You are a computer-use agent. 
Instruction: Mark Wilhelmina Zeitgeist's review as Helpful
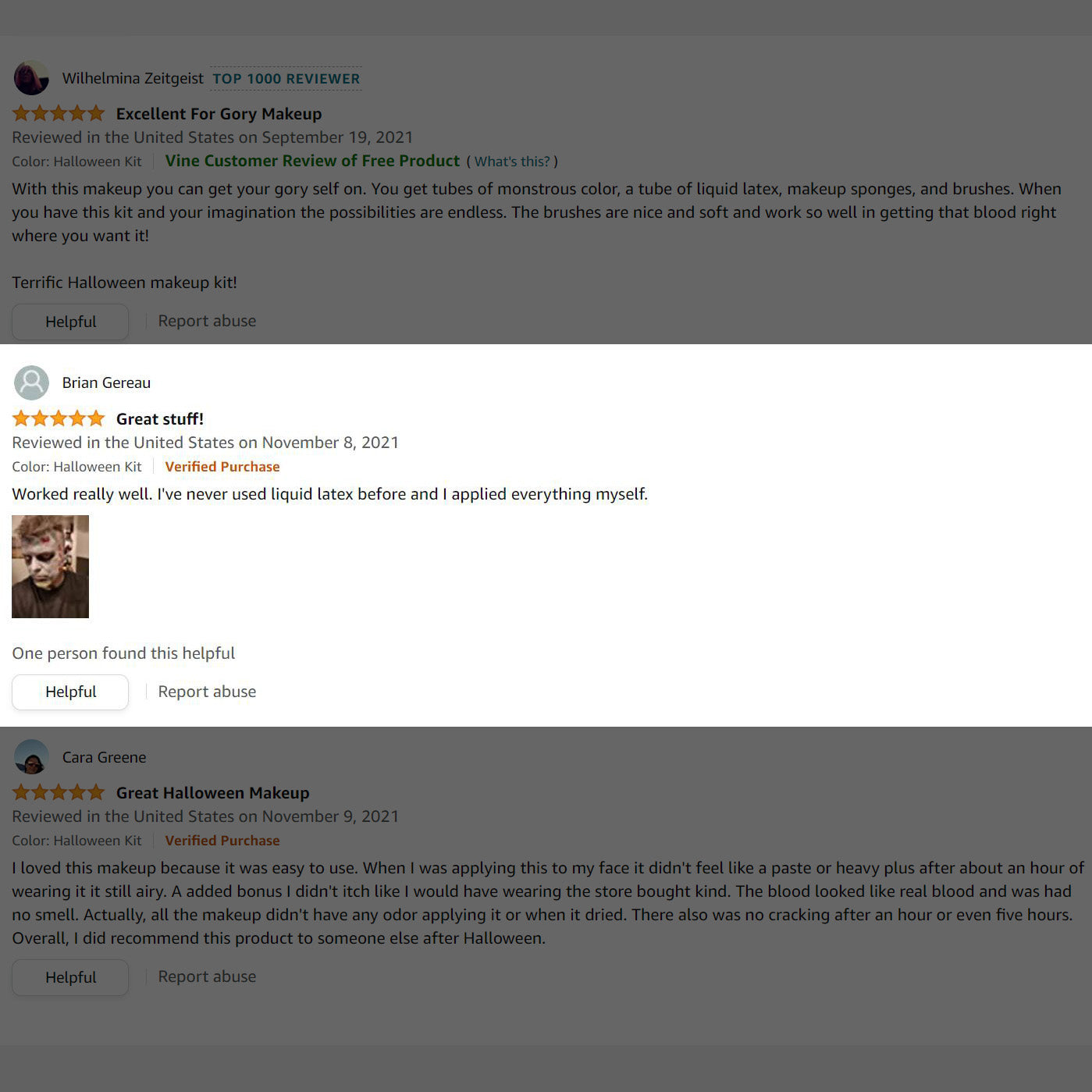[70, 322]
